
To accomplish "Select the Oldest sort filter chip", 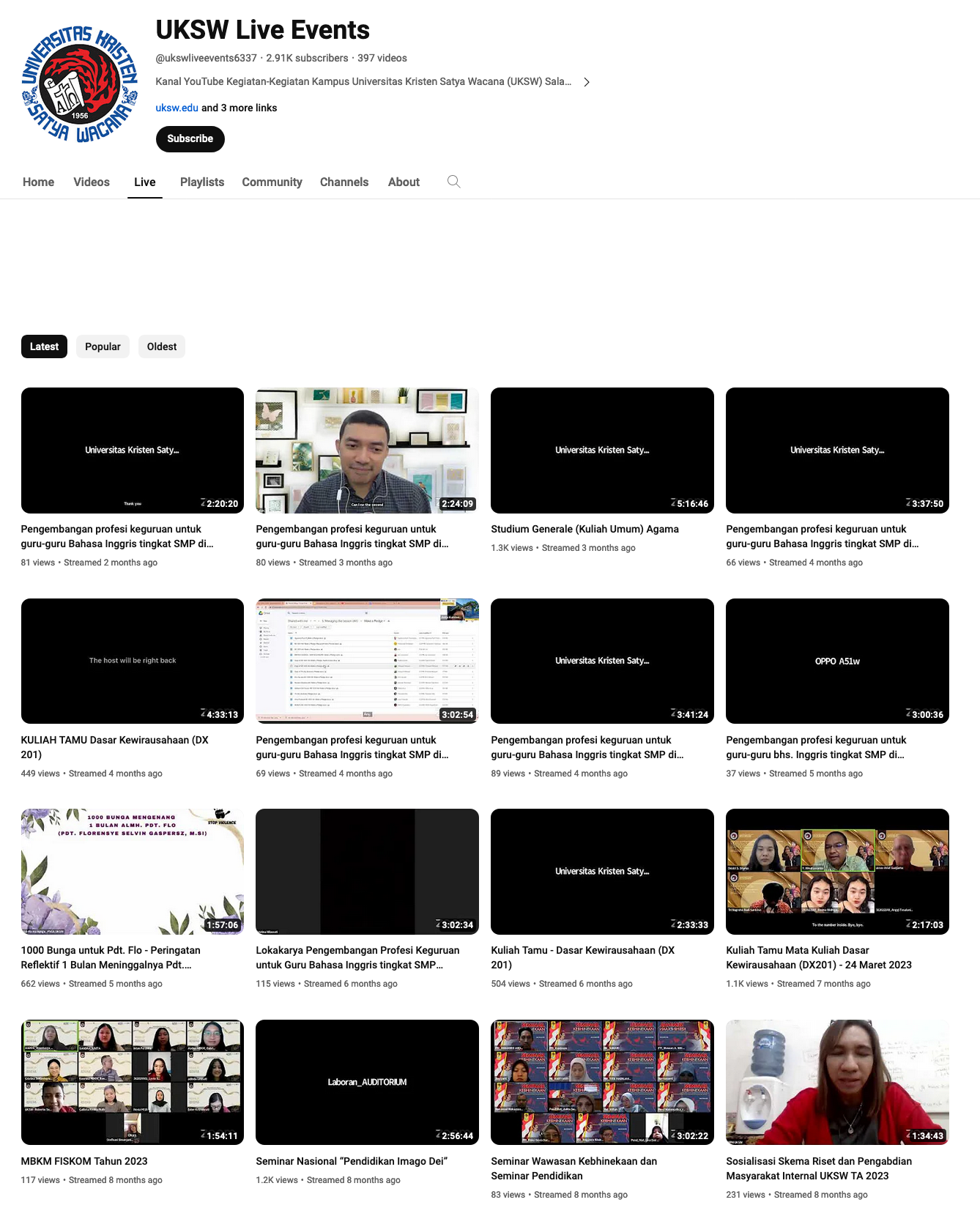I will click(x=161, y=346).
